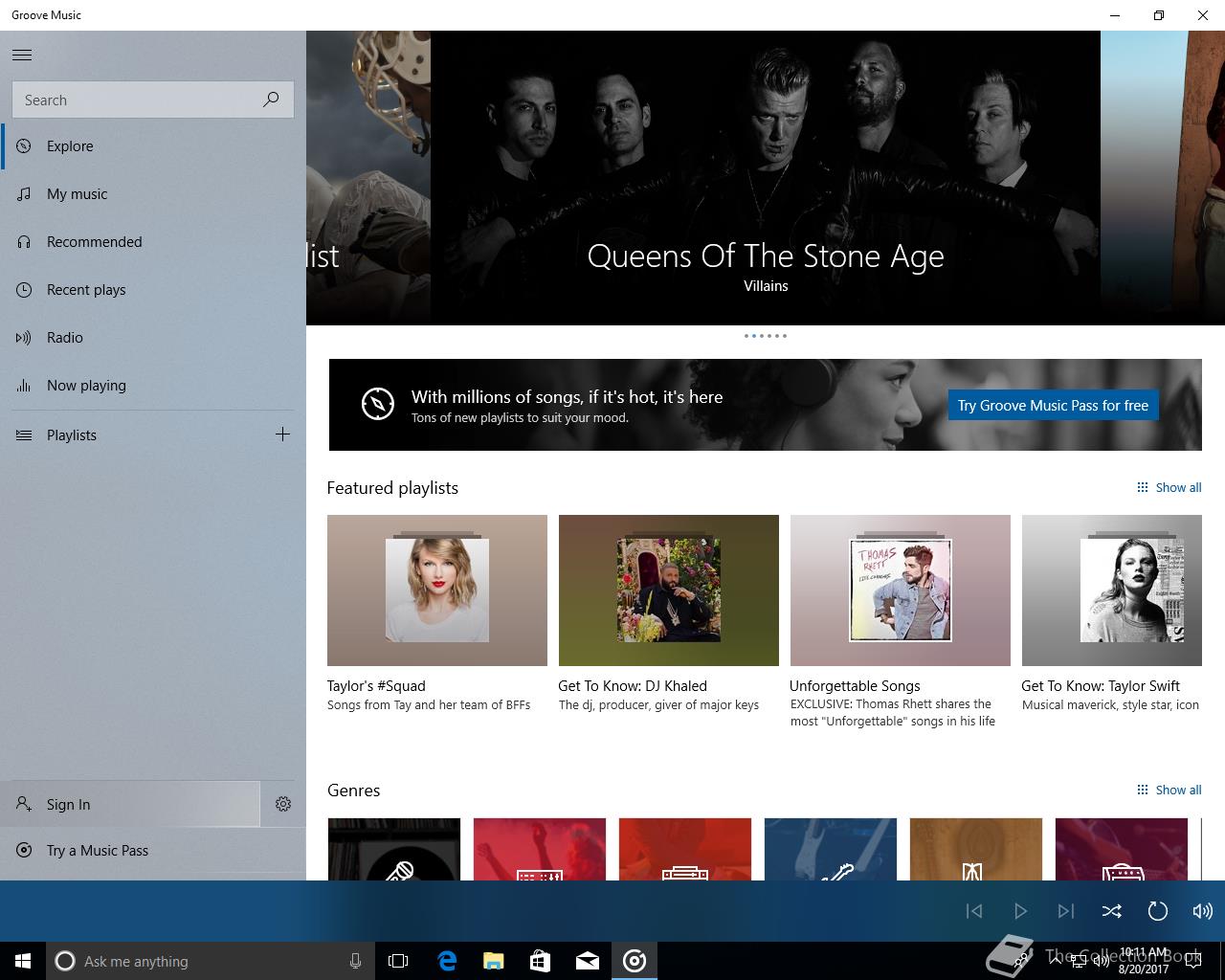Click Cortana Ask me anything box
Image resolution: width=1225 pixels, height=980 pixels.
[x=210, y=961]
